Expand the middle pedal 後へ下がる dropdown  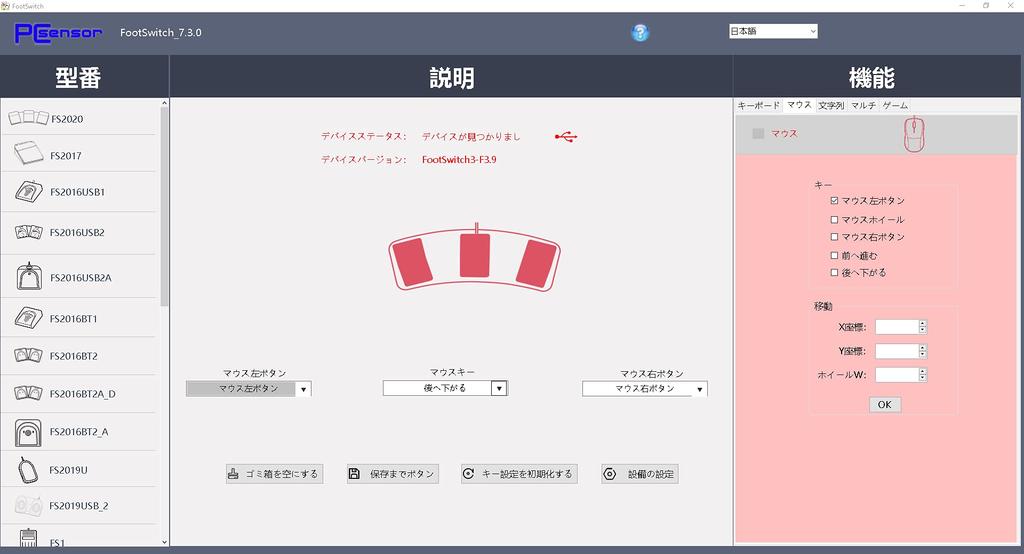pyautogui.click(x=499, y=388)
